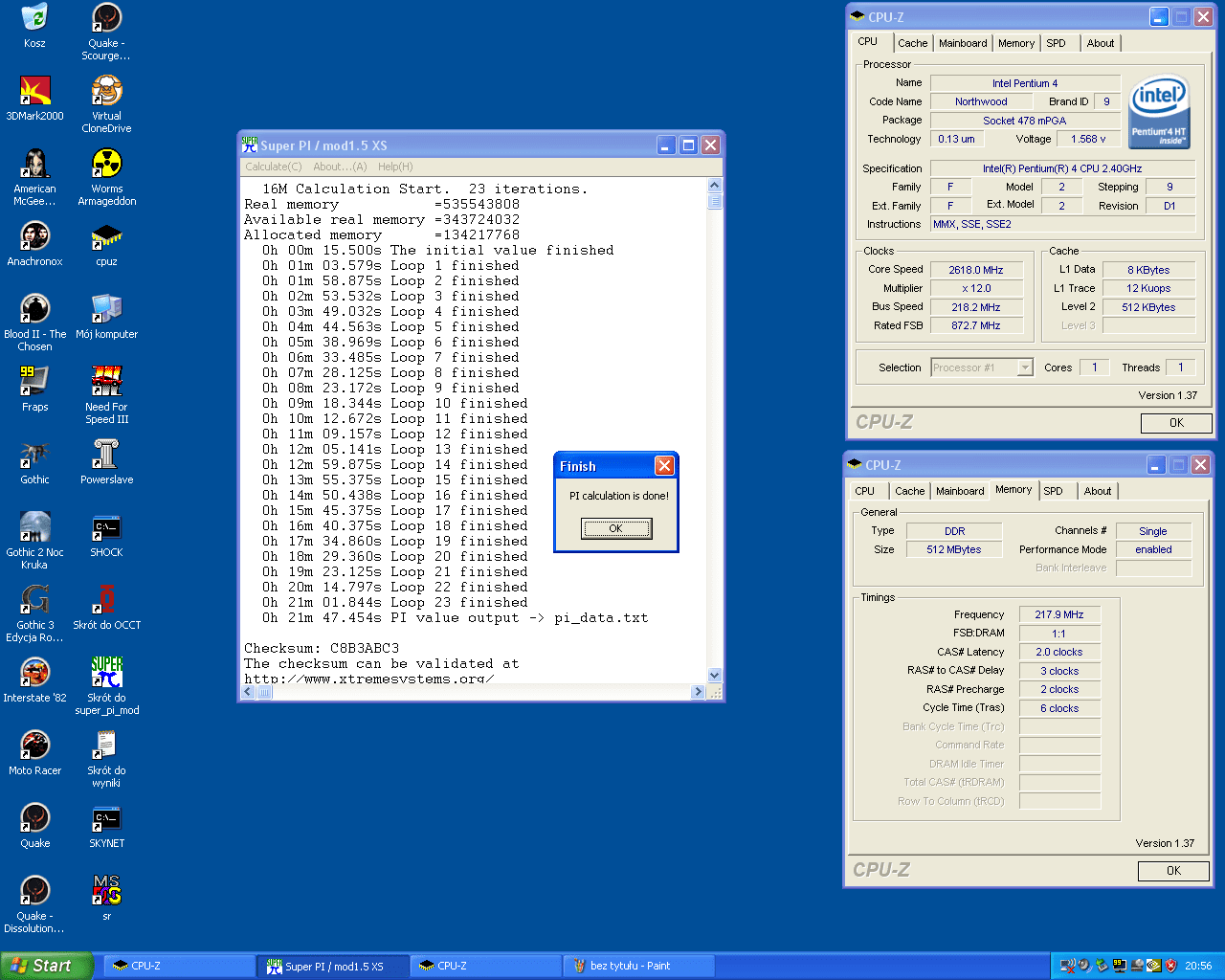Open Skrót do super_pi_mod shortcut
This screenshot has height=980, width=1225.
106,686
